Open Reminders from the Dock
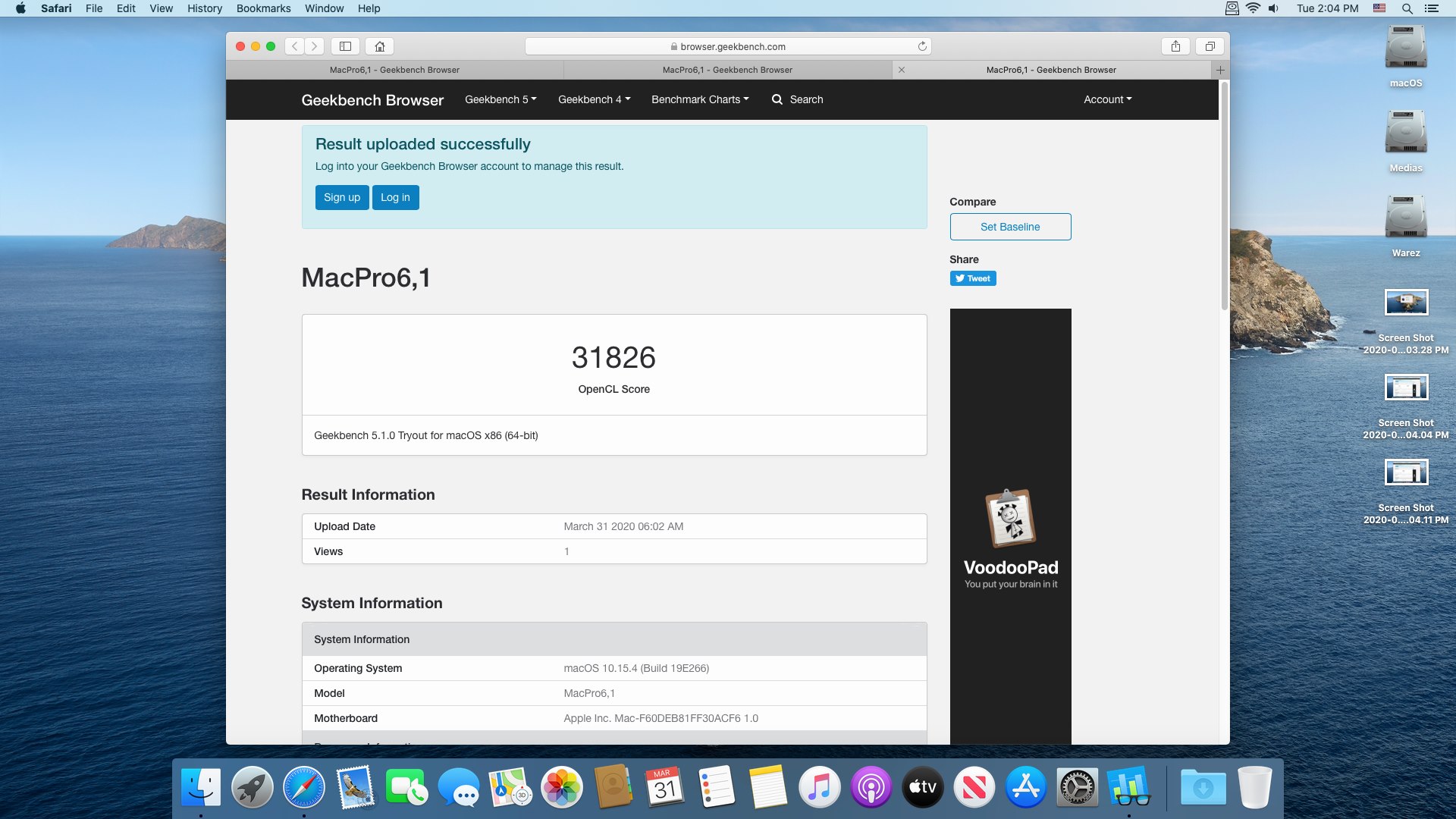 point(717,787)
